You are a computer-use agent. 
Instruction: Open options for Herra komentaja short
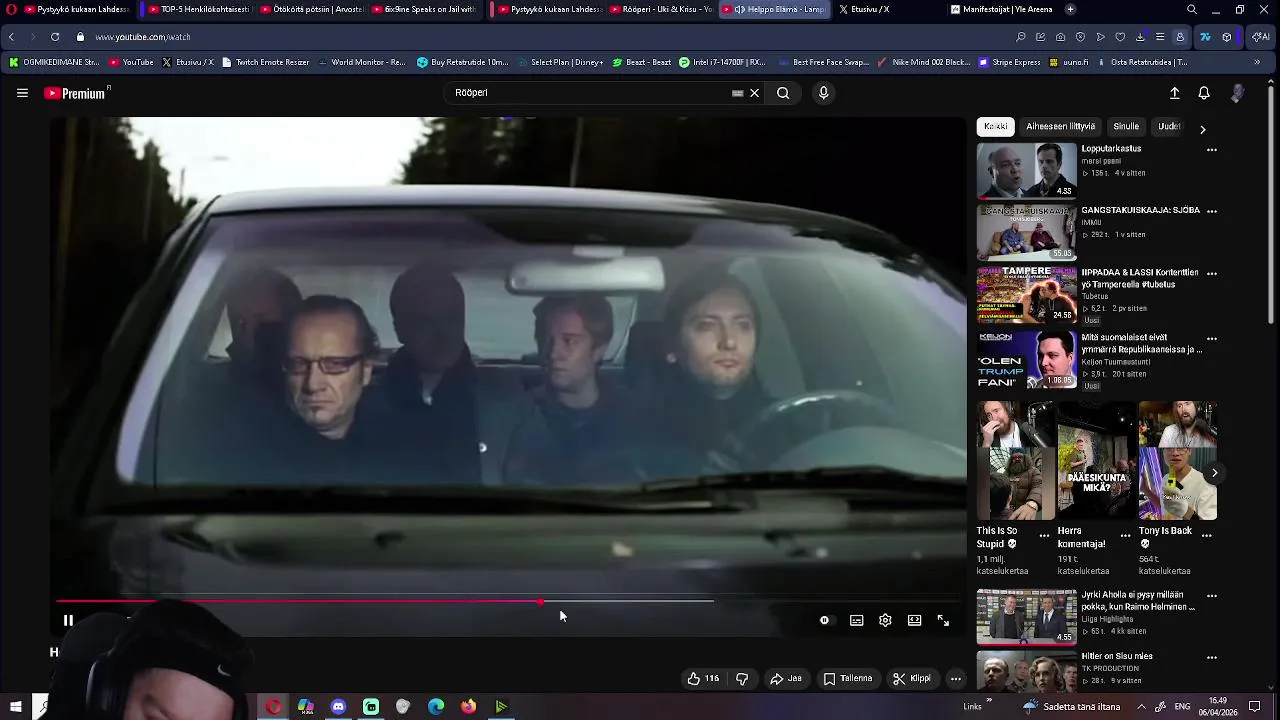(x=1125, y=535)
